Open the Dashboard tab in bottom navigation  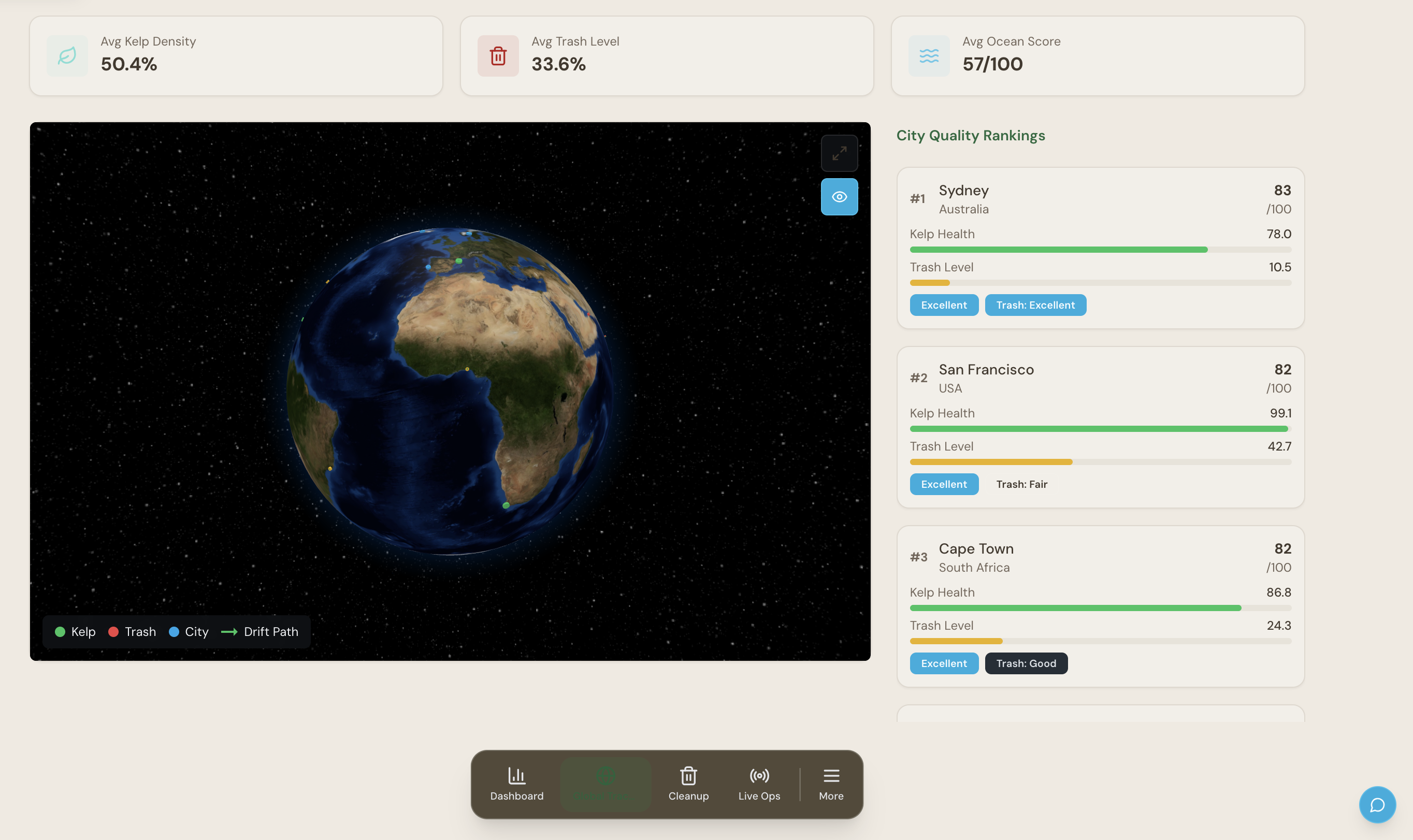pos(516,784)
